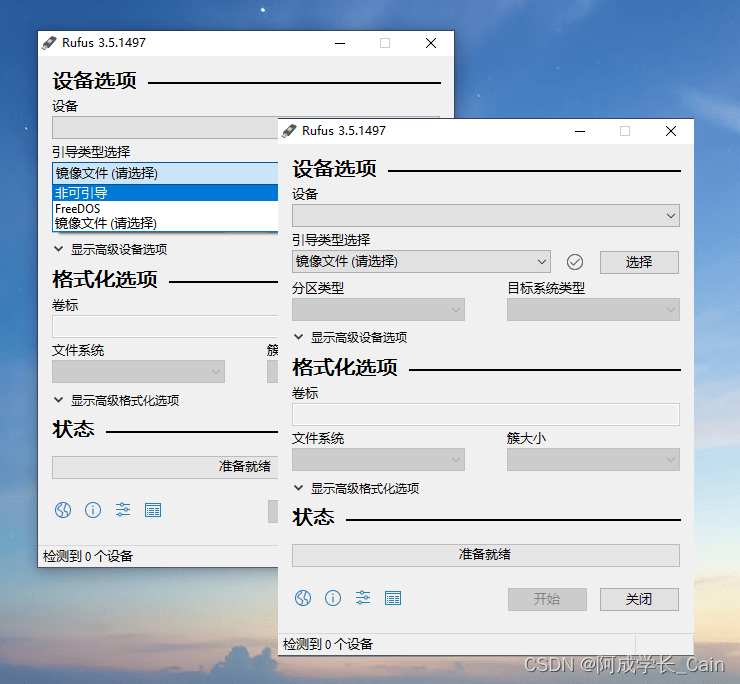Viewport: 740px width, 684px height.
Task: Click settings sliders icon in back Rufus window
Action: [123, 510]
